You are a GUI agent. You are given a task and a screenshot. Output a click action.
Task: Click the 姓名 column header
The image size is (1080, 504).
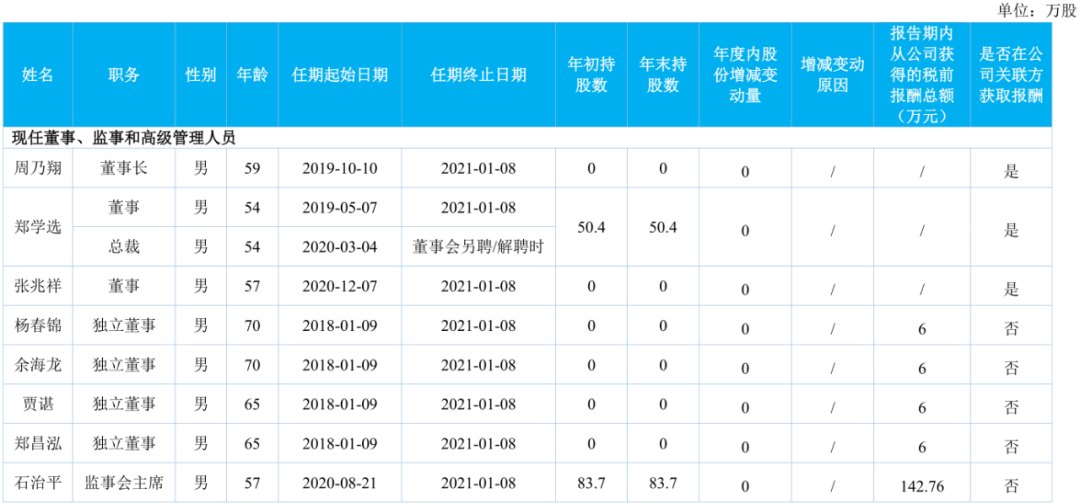point(37,75)
